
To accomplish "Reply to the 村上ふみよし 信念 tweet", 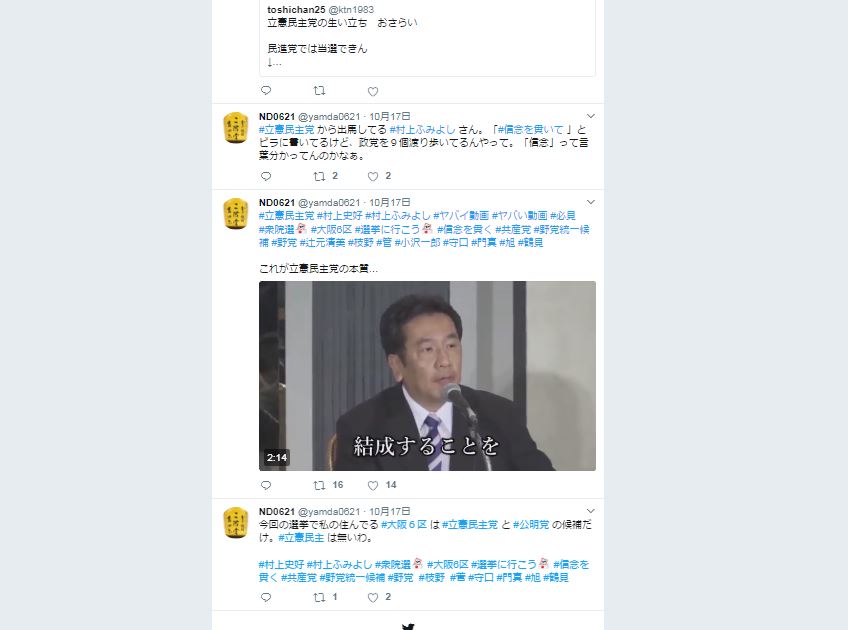I will coord(266,176).
